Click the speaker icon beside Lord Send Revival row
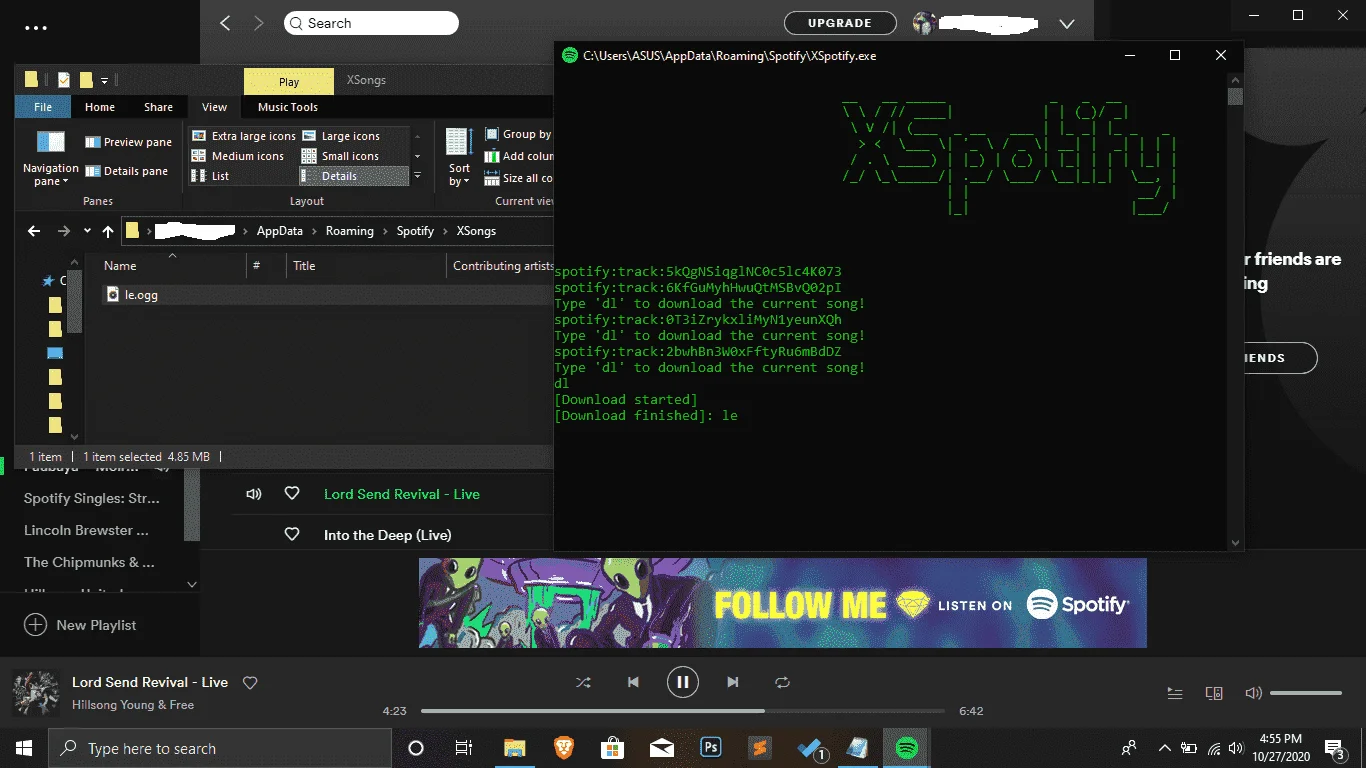 (254, 494)
